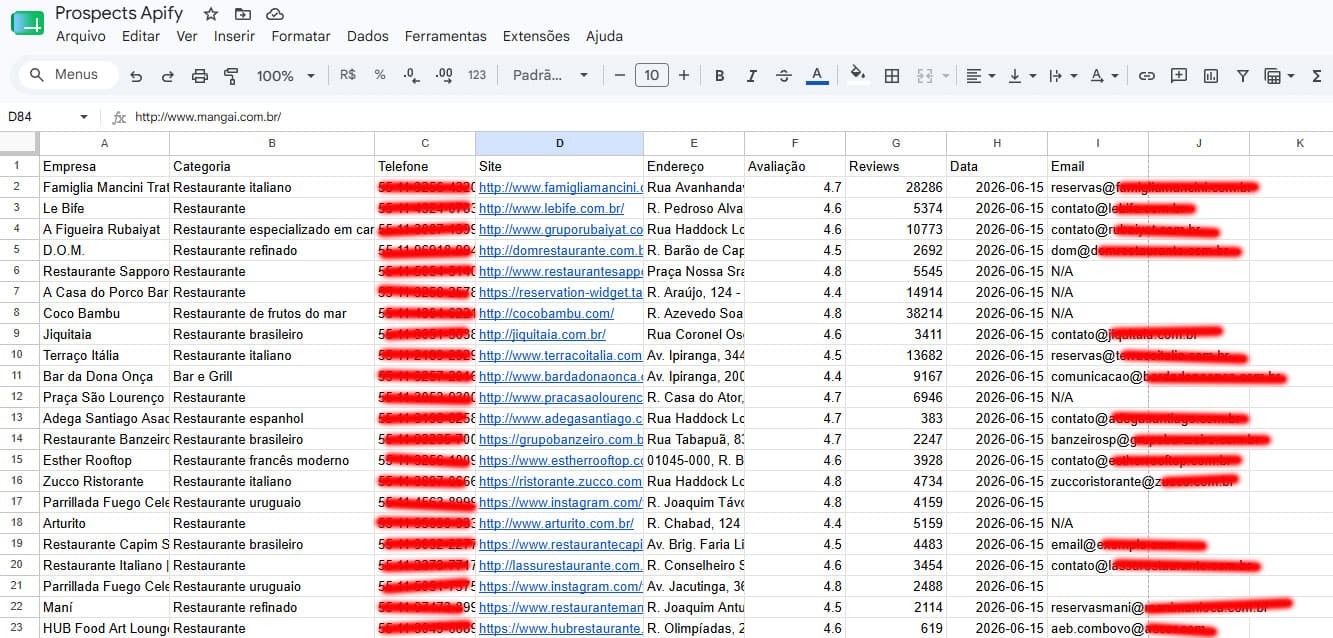Move document to a folder icon
This screenshot has width=1333, height=638.
[x=243, y=14]
